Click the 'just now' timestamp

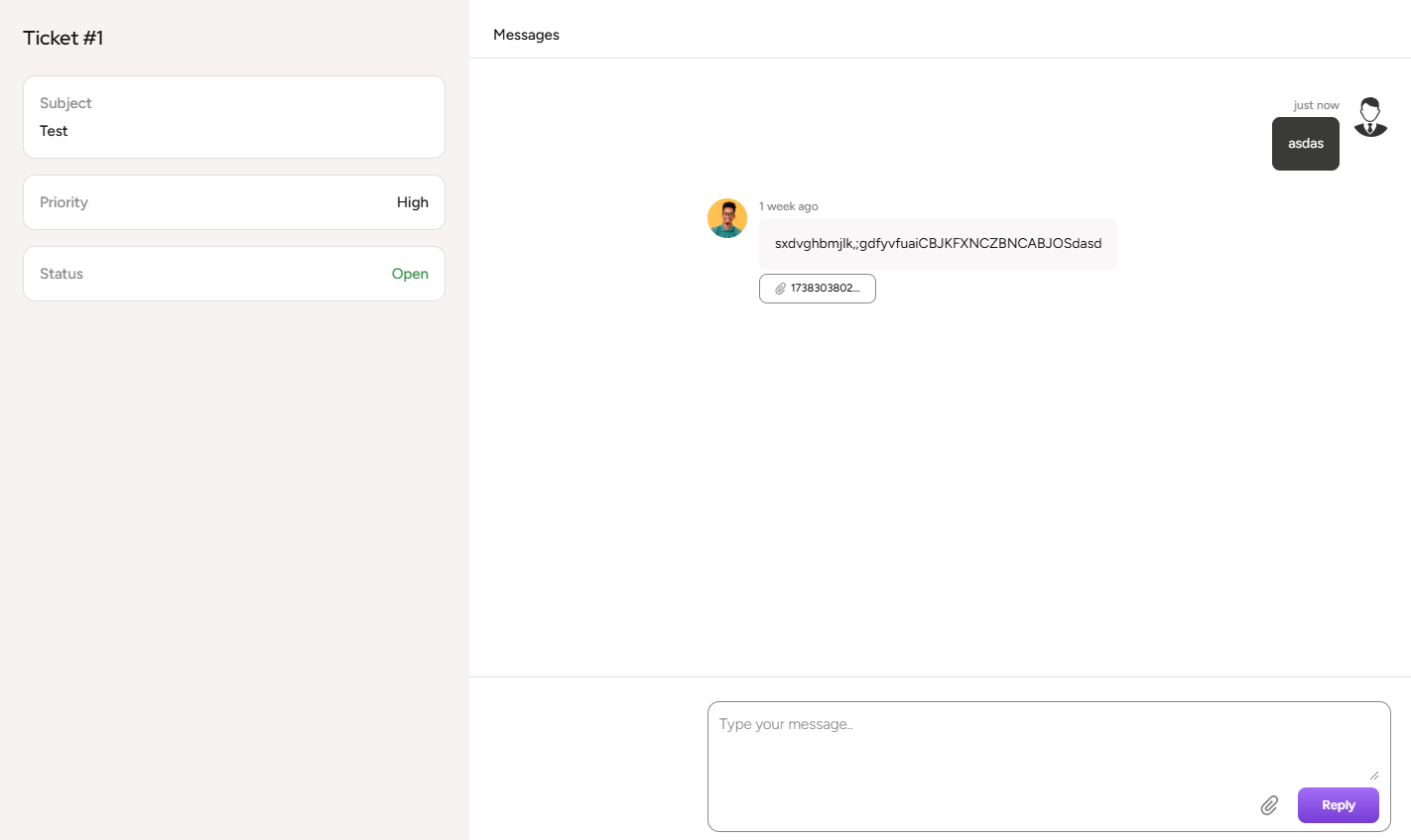coord(1316,105)
